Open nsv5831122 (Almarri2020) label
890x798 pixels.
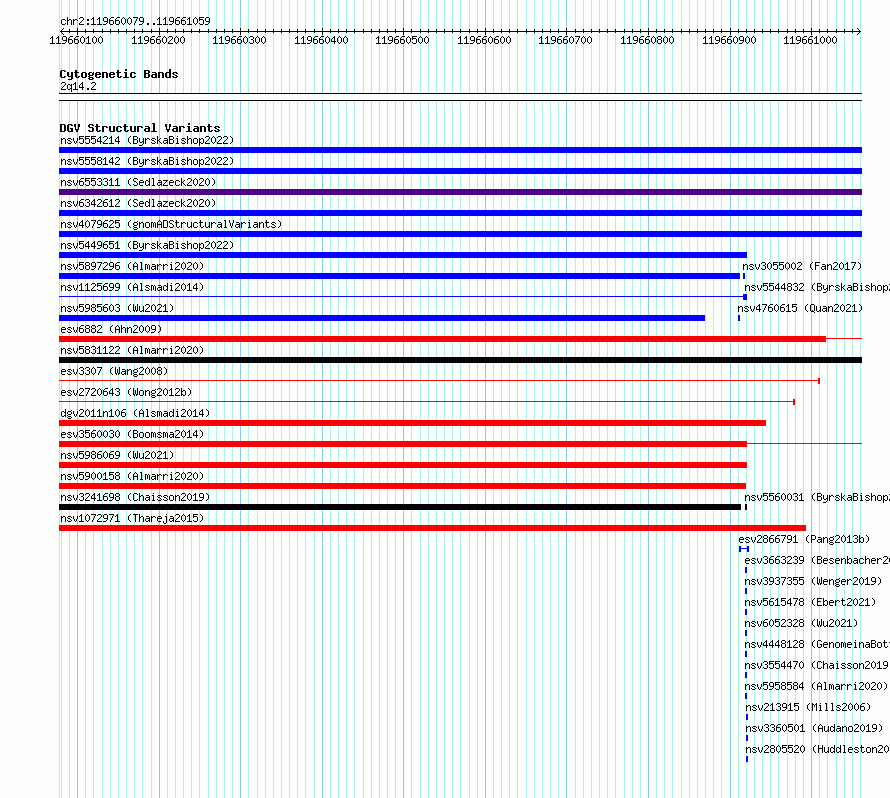pyautogui.click(x=132, y=350)
